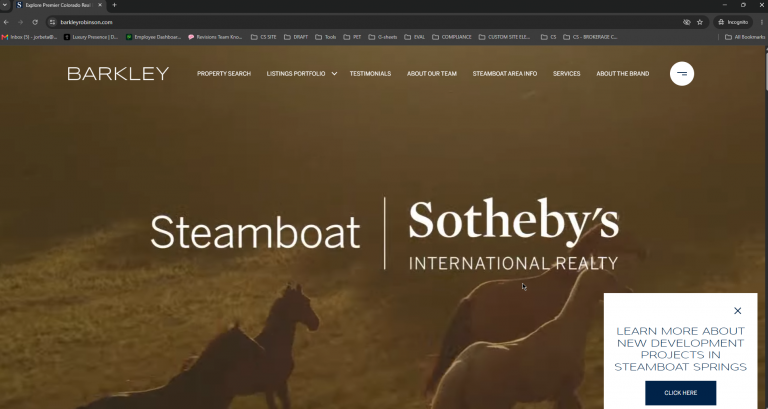Open the tab search dropdown arrow
Screen dimensions: 768x409
5,5
